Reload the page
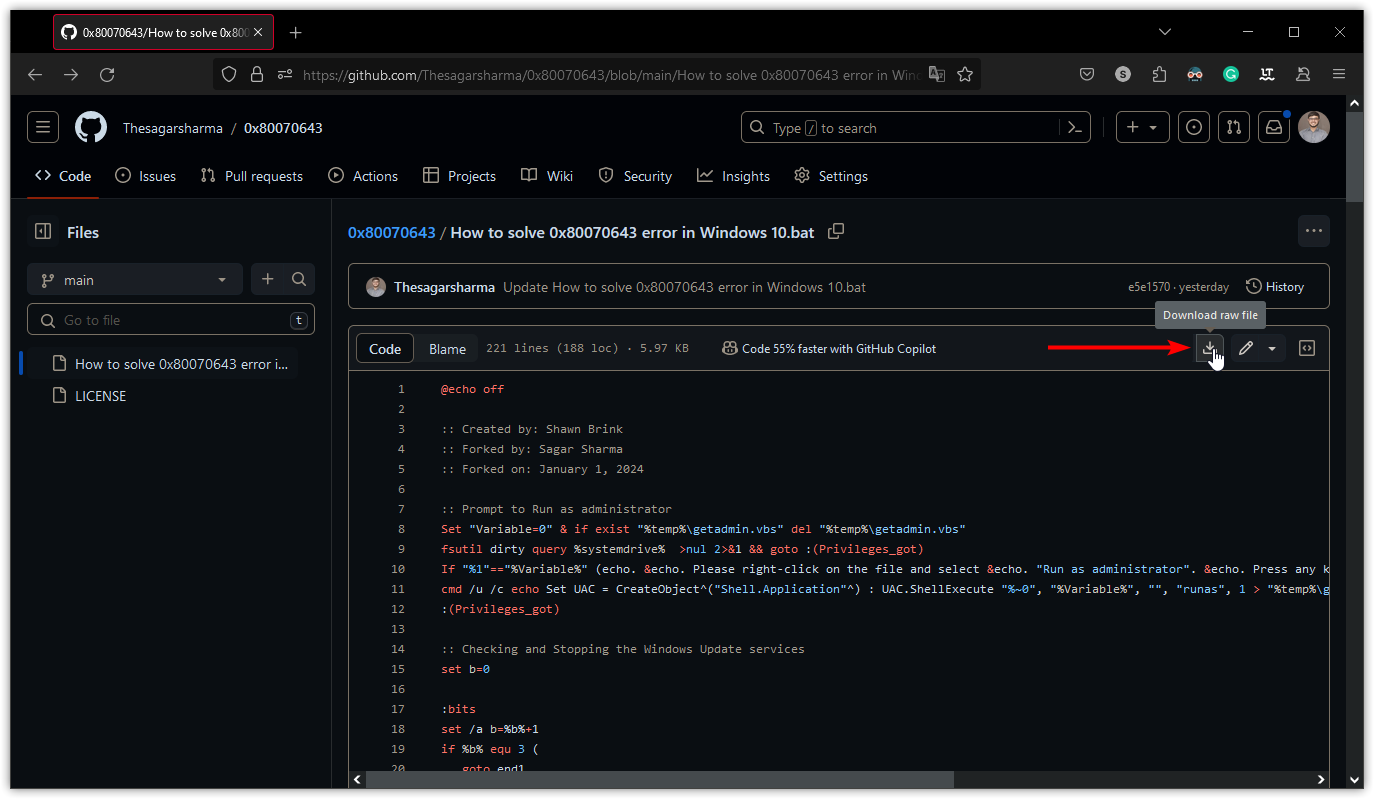This screenshot has width=1374, height=799. (107, 74)
